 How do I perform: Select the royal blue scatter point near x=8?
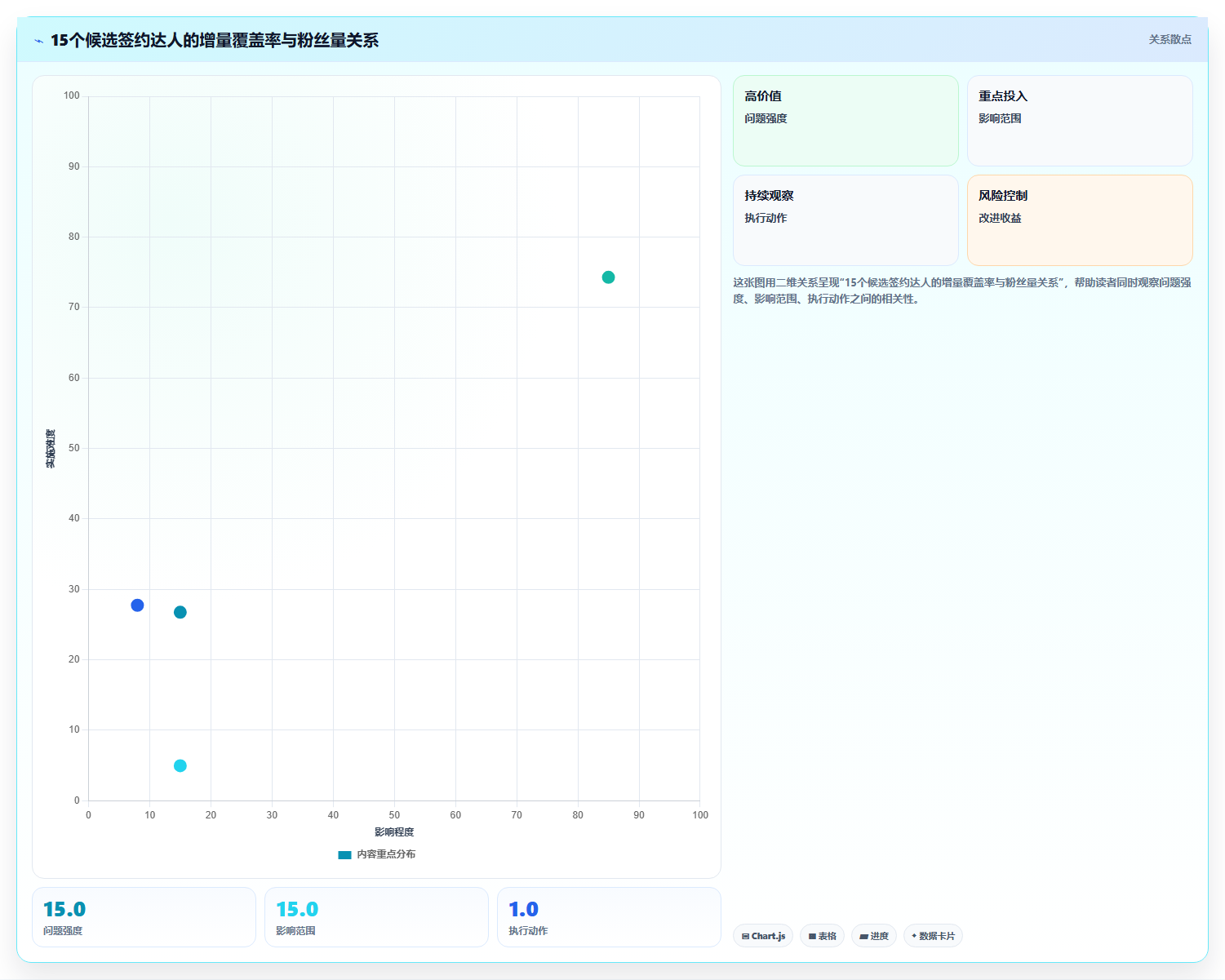(137, 605)
